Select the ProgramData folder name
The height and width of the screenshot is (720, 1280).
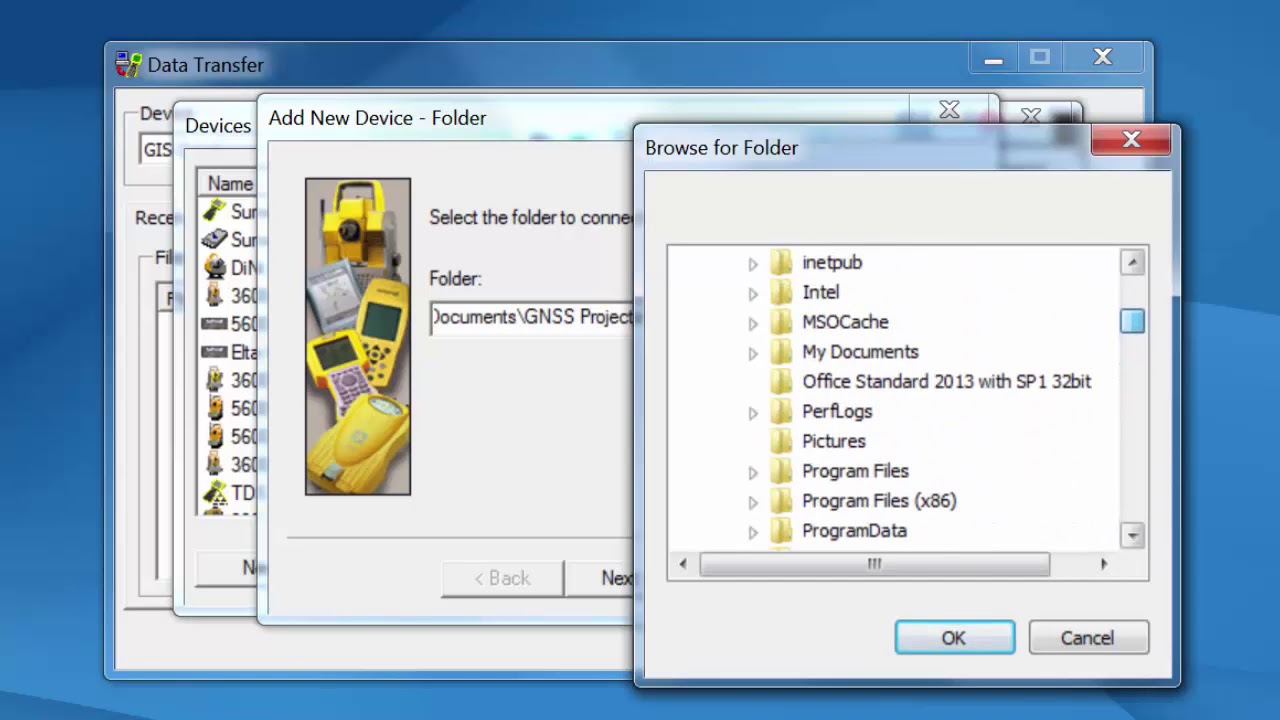coord(854,531)
